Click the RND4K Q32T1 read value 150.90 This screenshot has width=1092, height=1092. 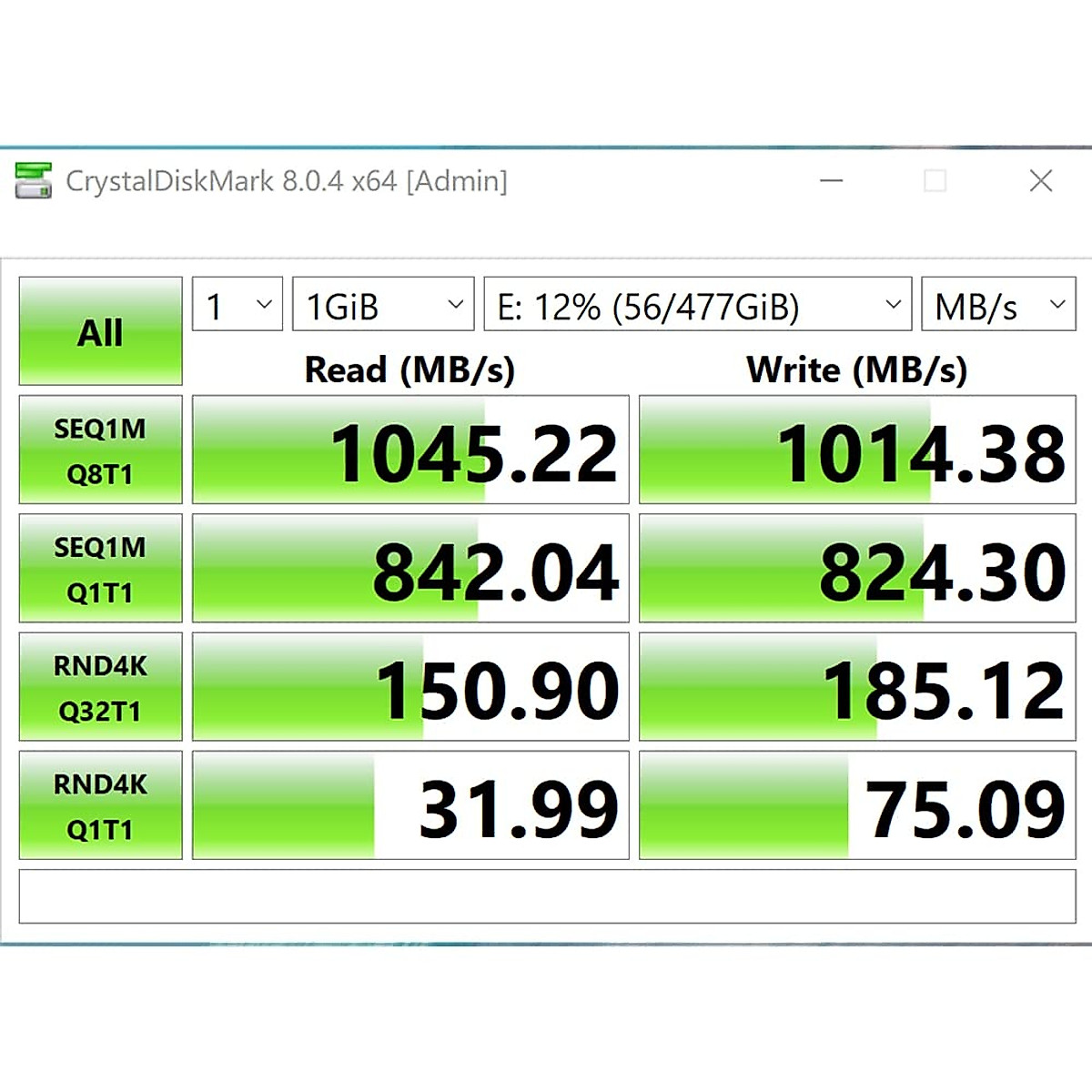(x=410, y=687)
